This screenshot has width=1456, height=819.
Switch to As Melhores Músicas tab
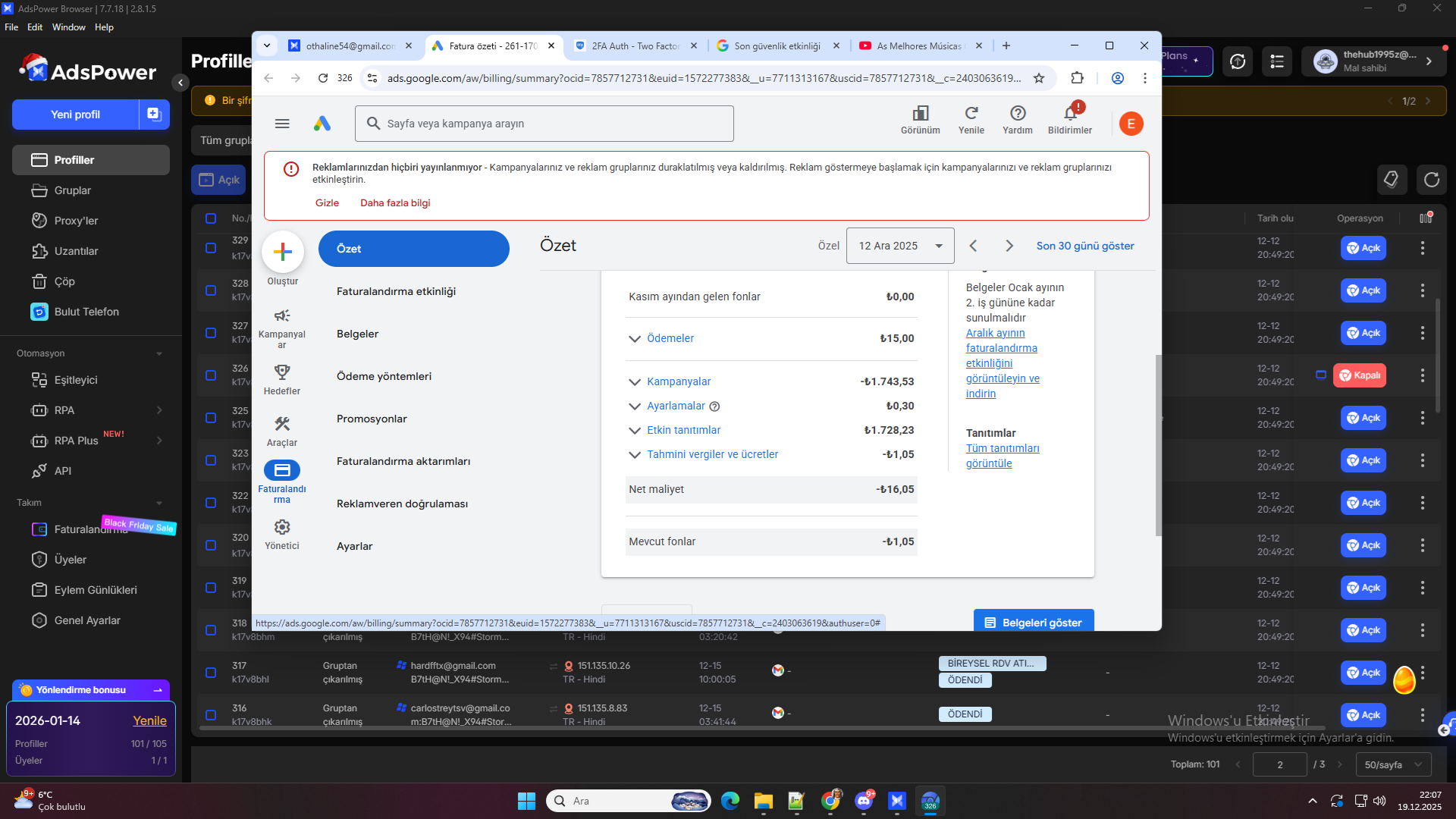pos(920,45)
